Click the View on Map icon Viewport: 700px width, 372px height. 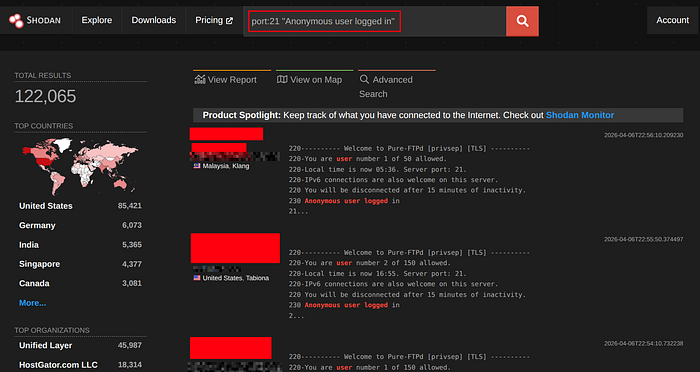[x=282, y=79]
